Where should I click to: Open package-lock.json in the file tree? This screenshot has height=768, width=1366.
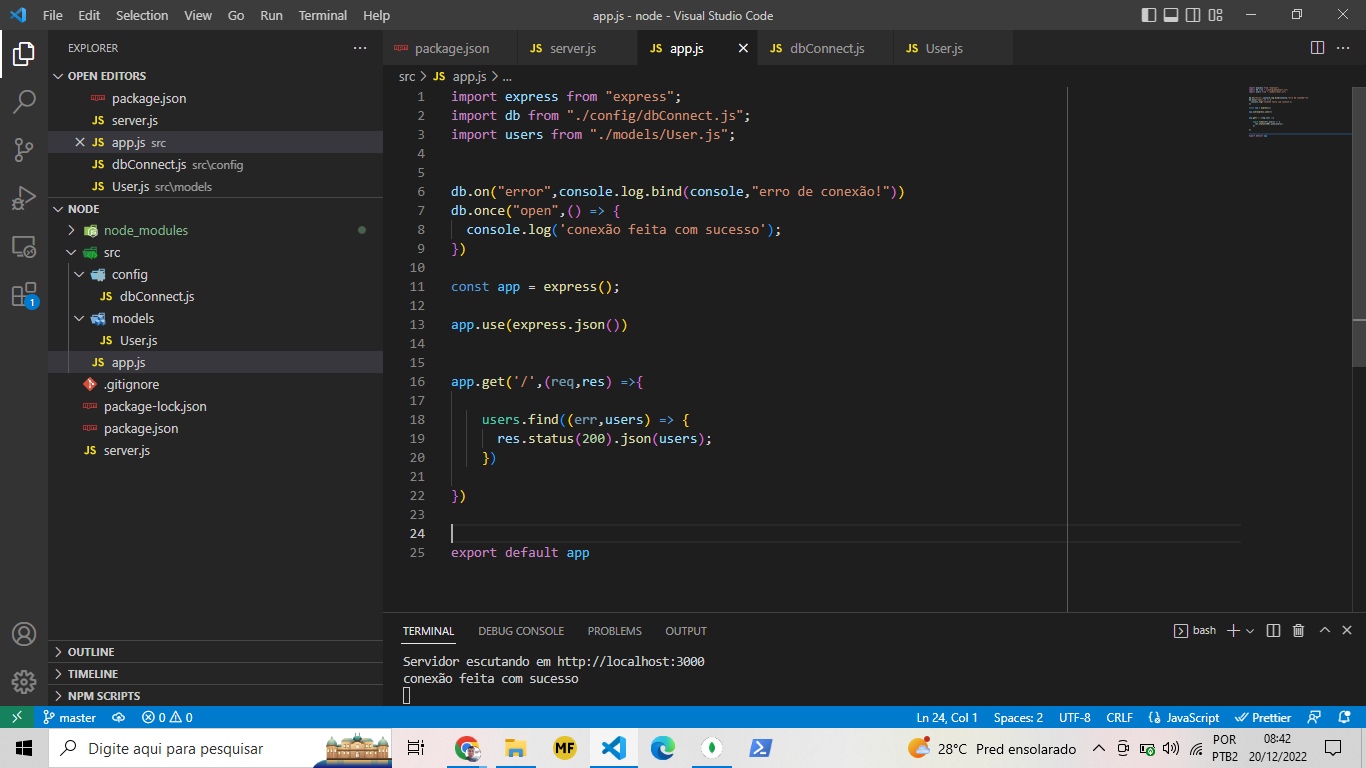point(215,406)
